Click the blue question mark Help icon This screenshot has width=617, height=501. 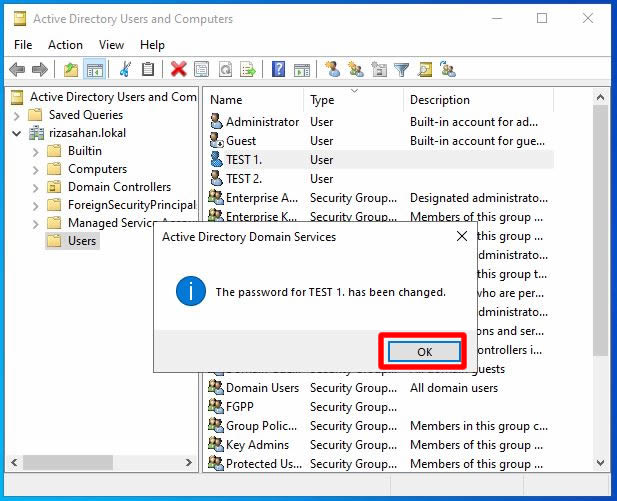point(278,70)
